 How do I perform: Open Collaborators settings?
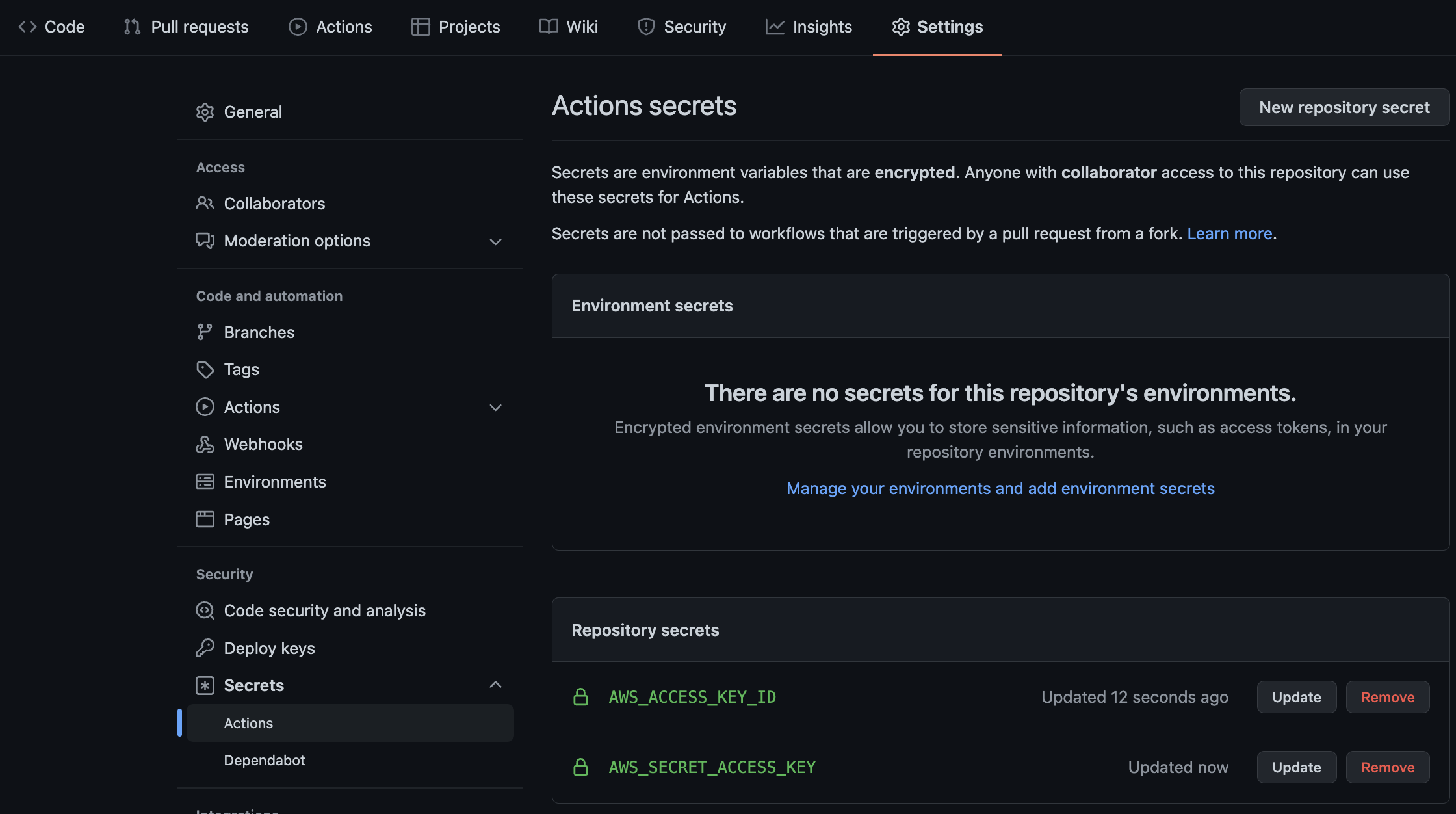(x=350, y=203)
